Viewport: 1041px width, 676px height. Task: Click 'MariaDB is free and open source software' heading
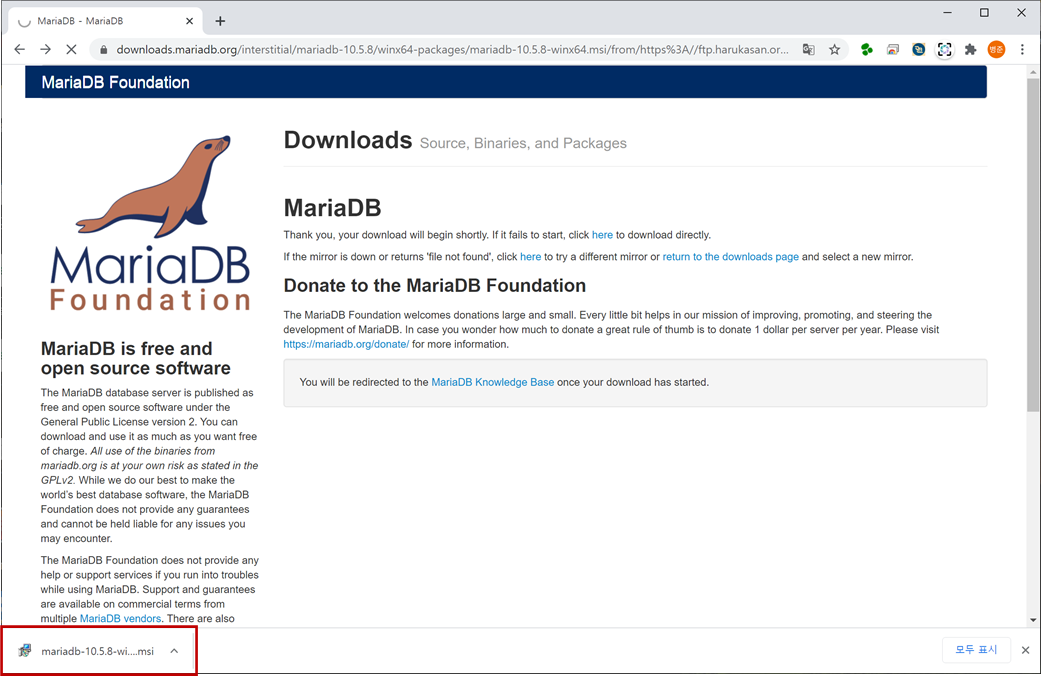coord(135,359)
